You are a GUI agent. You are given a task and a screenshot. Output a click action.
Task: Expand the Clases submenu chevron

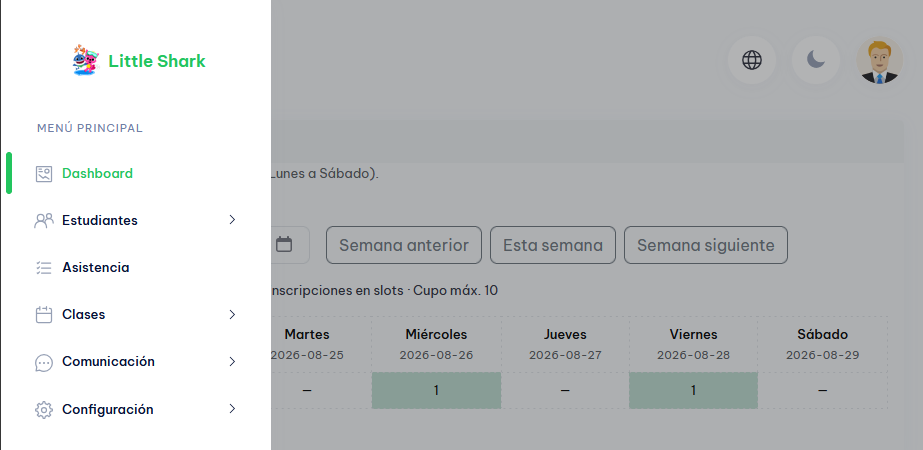232,315
